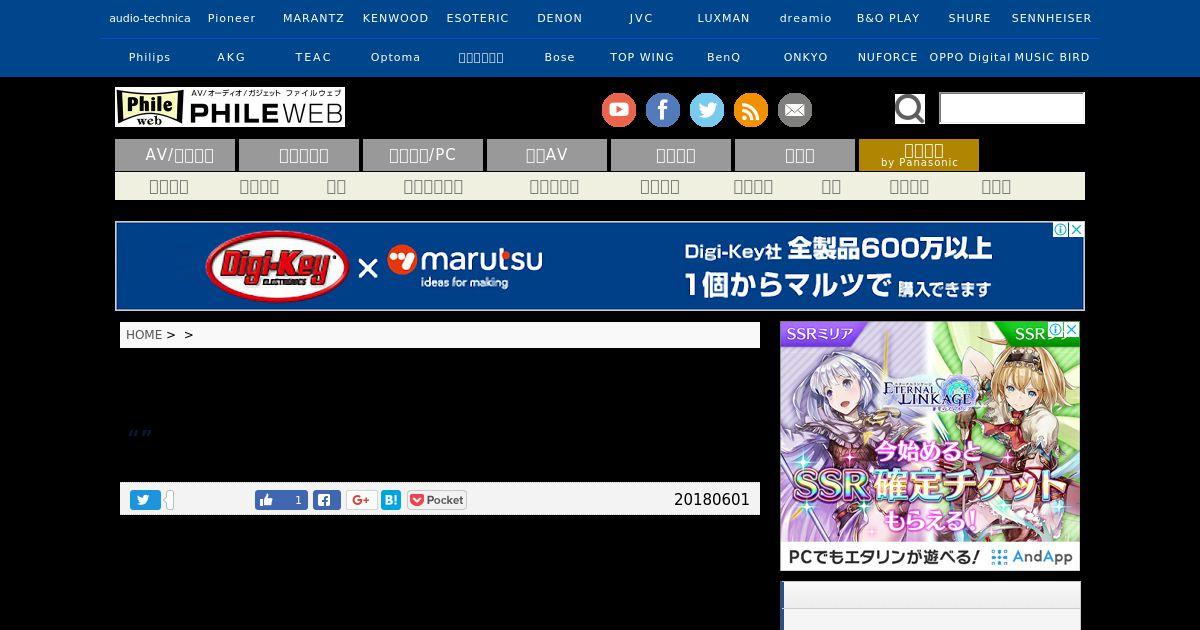Open the orange RSS feed icon

pyautogui.click(x=751, y=110)
